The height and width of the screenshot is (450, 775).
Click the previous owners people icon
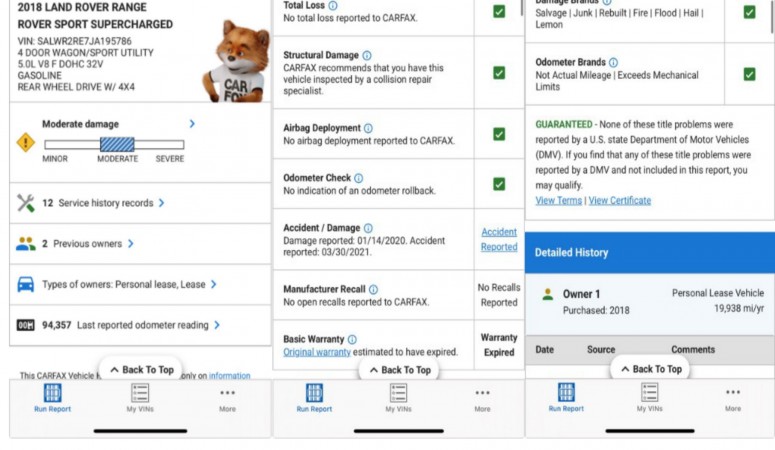click(x=26, y=243)
